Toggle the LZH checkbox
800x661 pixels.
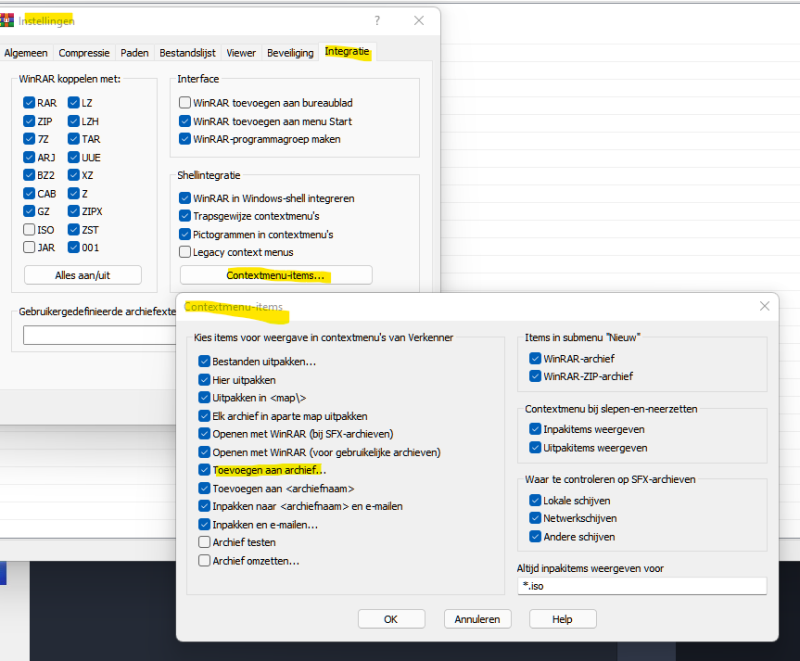(73, 121)
